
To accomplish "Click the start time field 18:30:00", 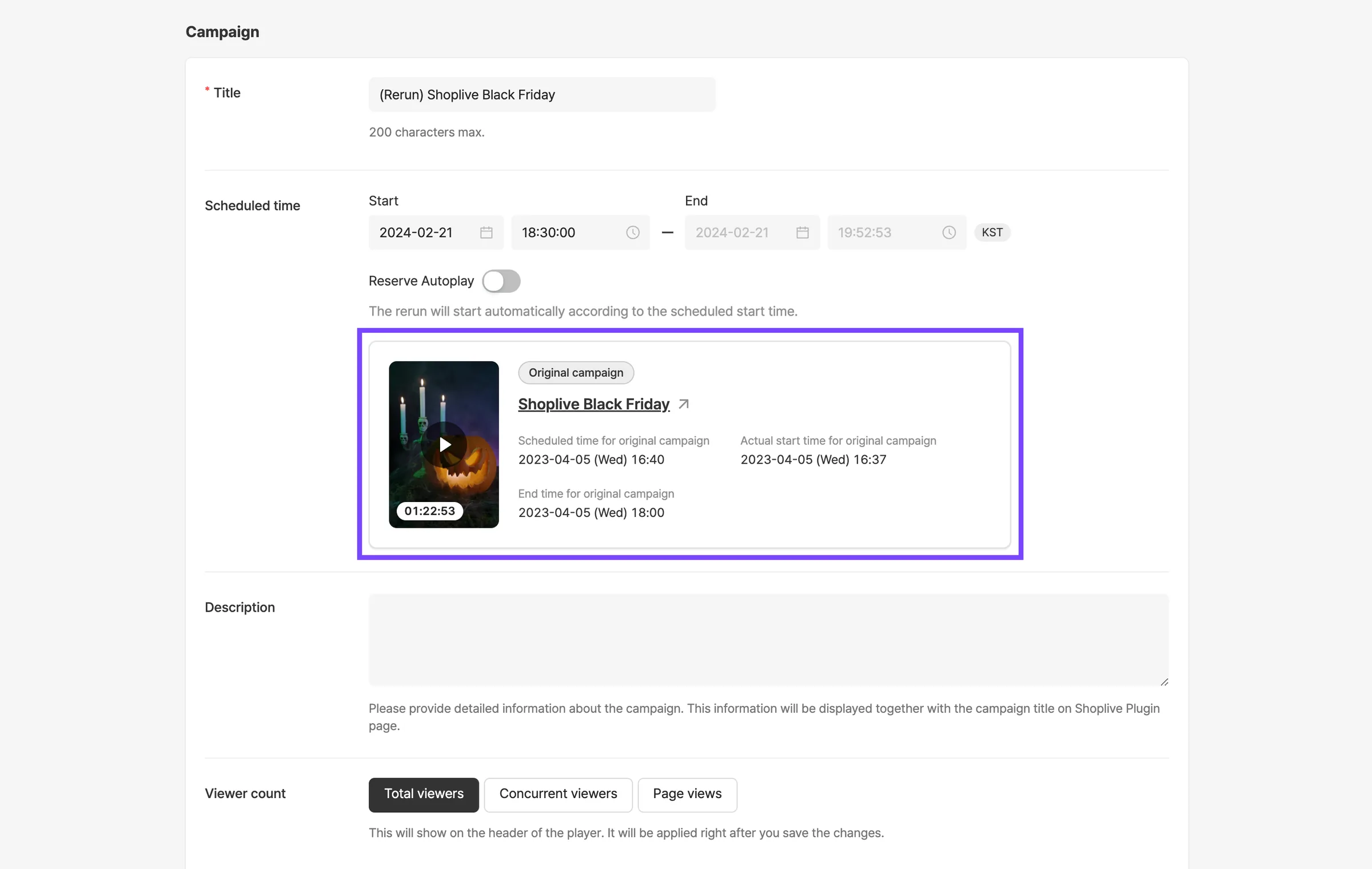I will click(x=580, y=233).
